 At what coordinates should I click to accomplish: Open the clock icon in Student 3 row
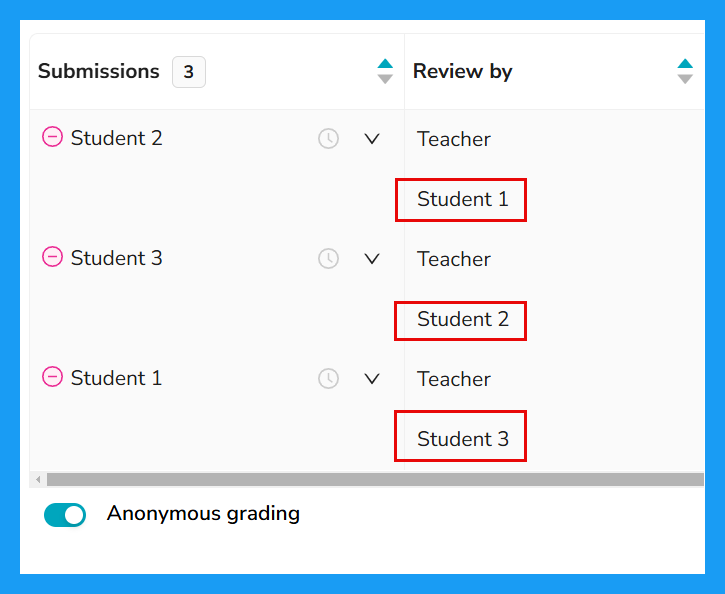[x=328, y=258]
